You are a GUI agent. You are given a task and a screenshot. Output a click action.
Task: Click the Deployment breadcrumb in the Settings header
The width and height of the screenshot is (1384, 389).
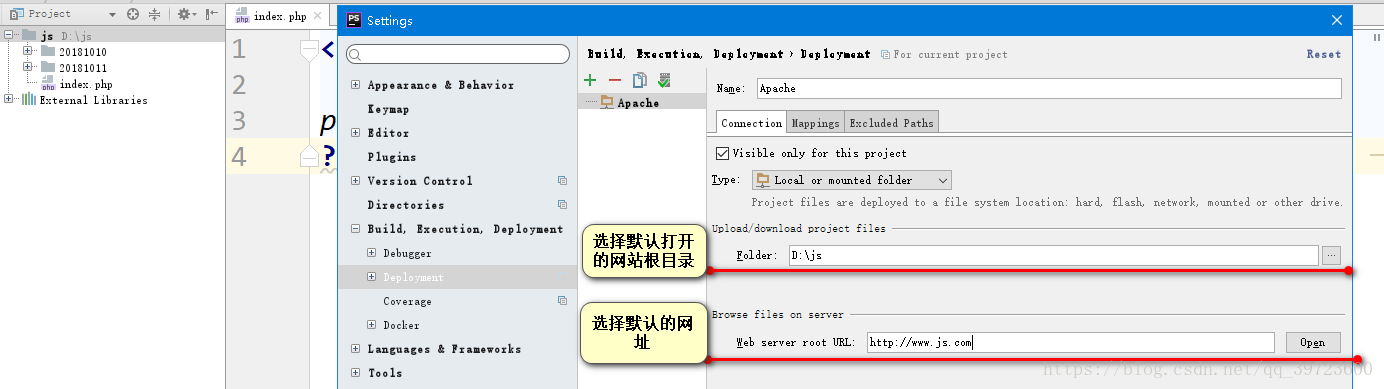[835, 54]
